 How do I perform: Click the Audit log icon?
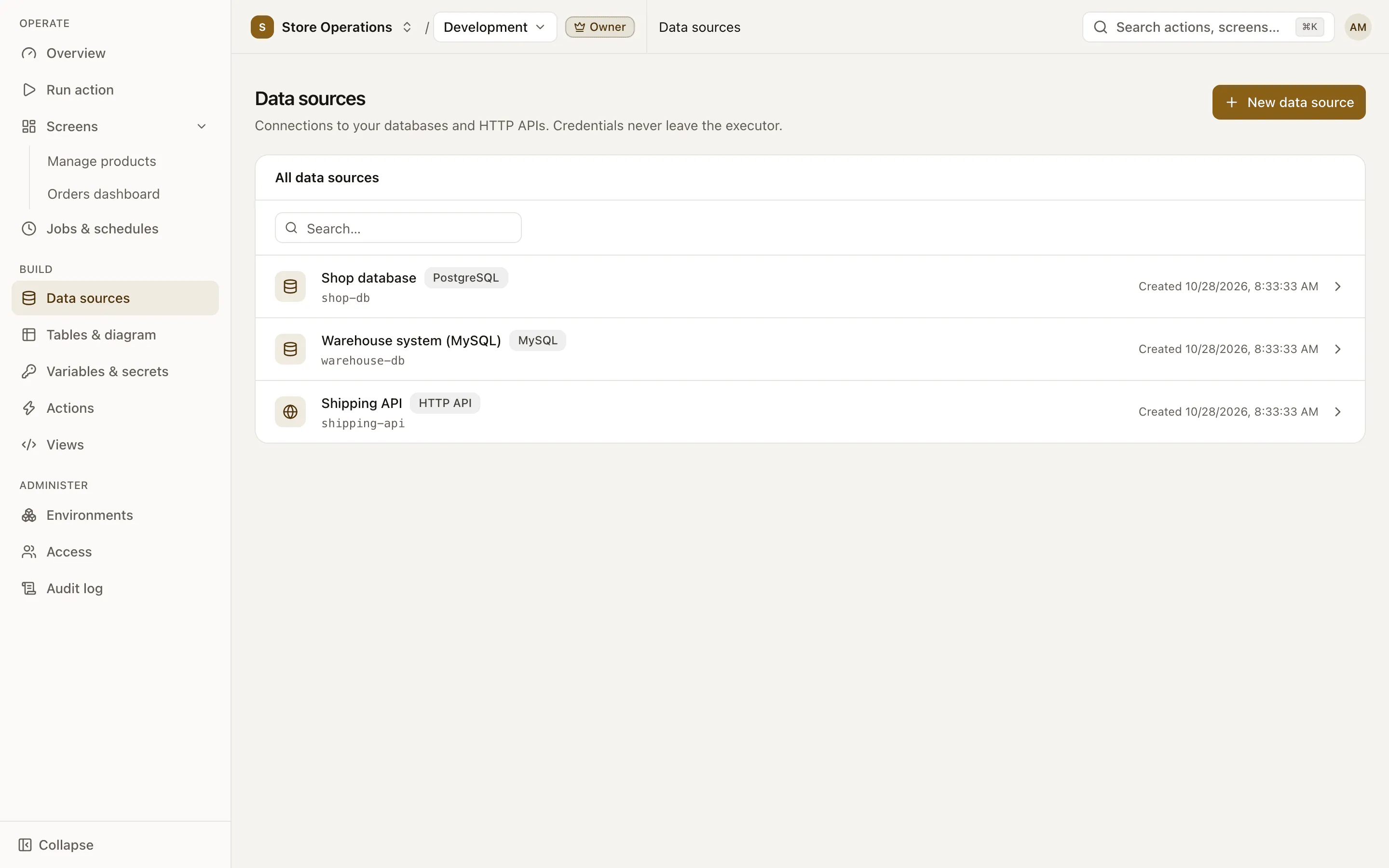click(x=29, y=588)
